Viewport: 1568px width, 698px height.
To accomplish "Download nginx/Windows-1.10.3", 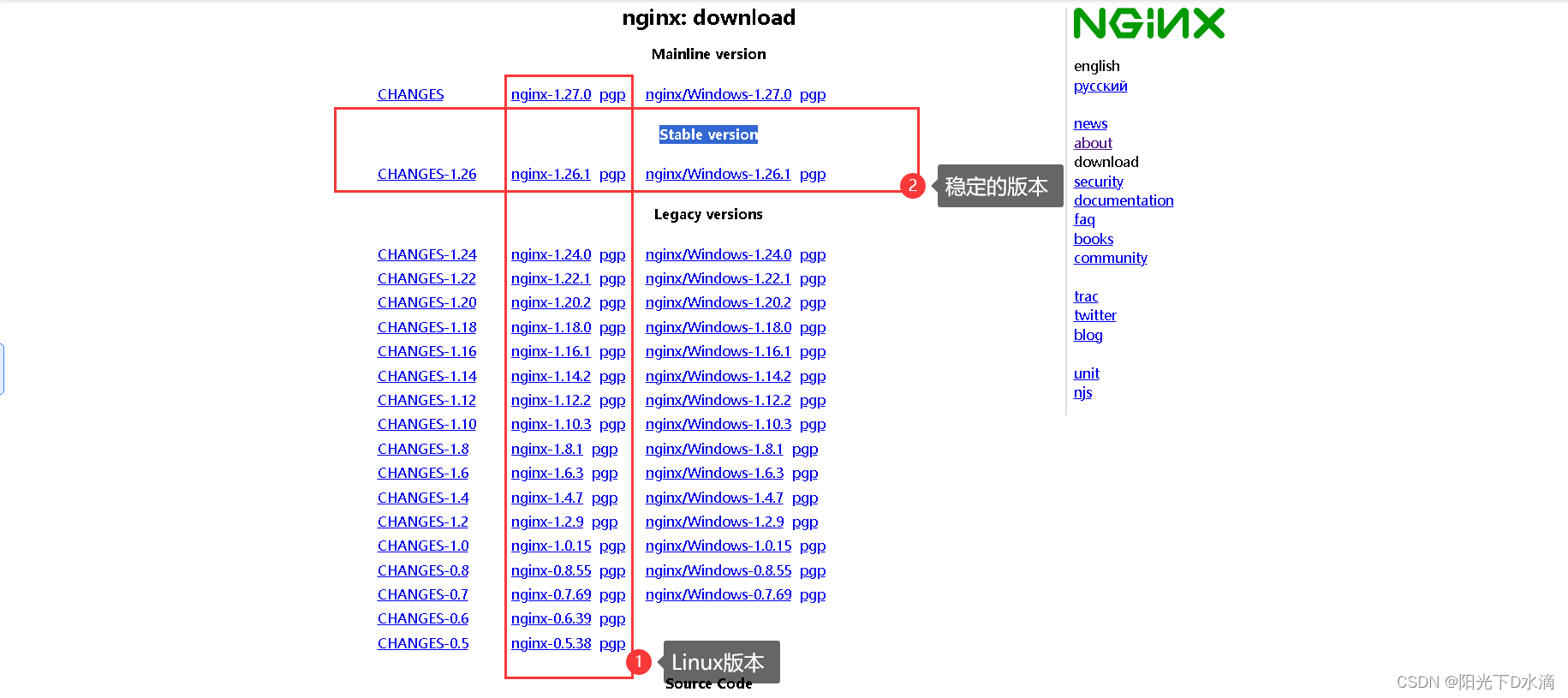I will pos(718,424).
